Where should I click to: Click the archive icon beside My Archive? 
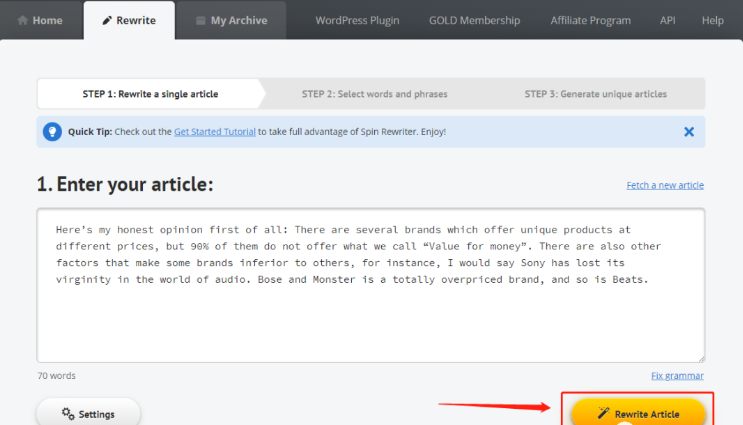[201, 20]
